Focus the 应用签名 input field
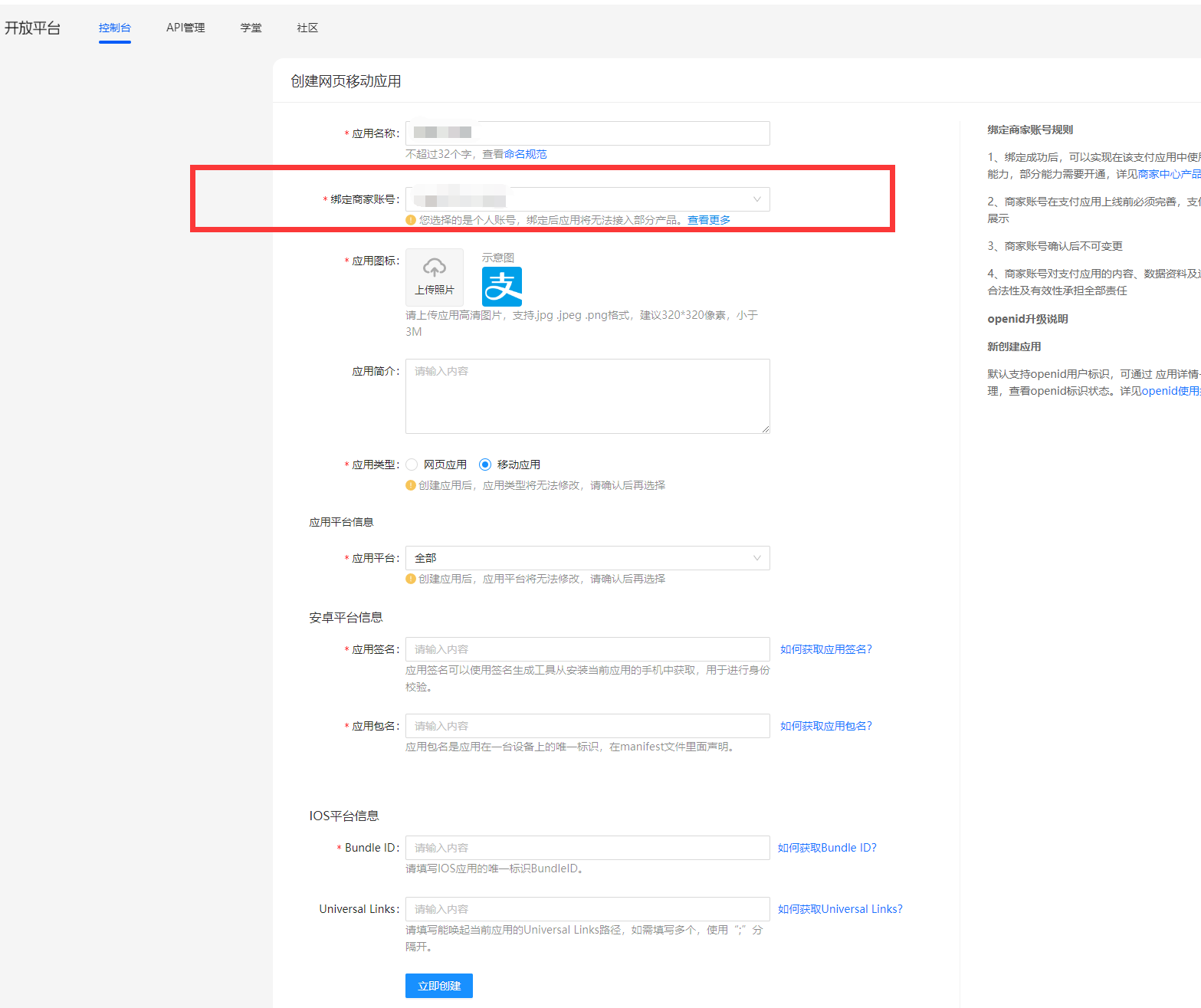 [587, 649]
